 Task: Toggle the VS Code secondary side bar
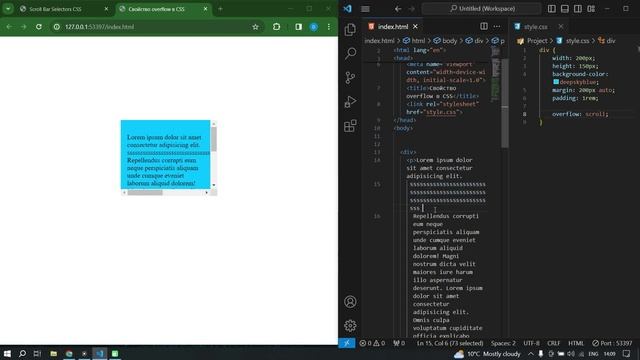(x=578, y=9)
